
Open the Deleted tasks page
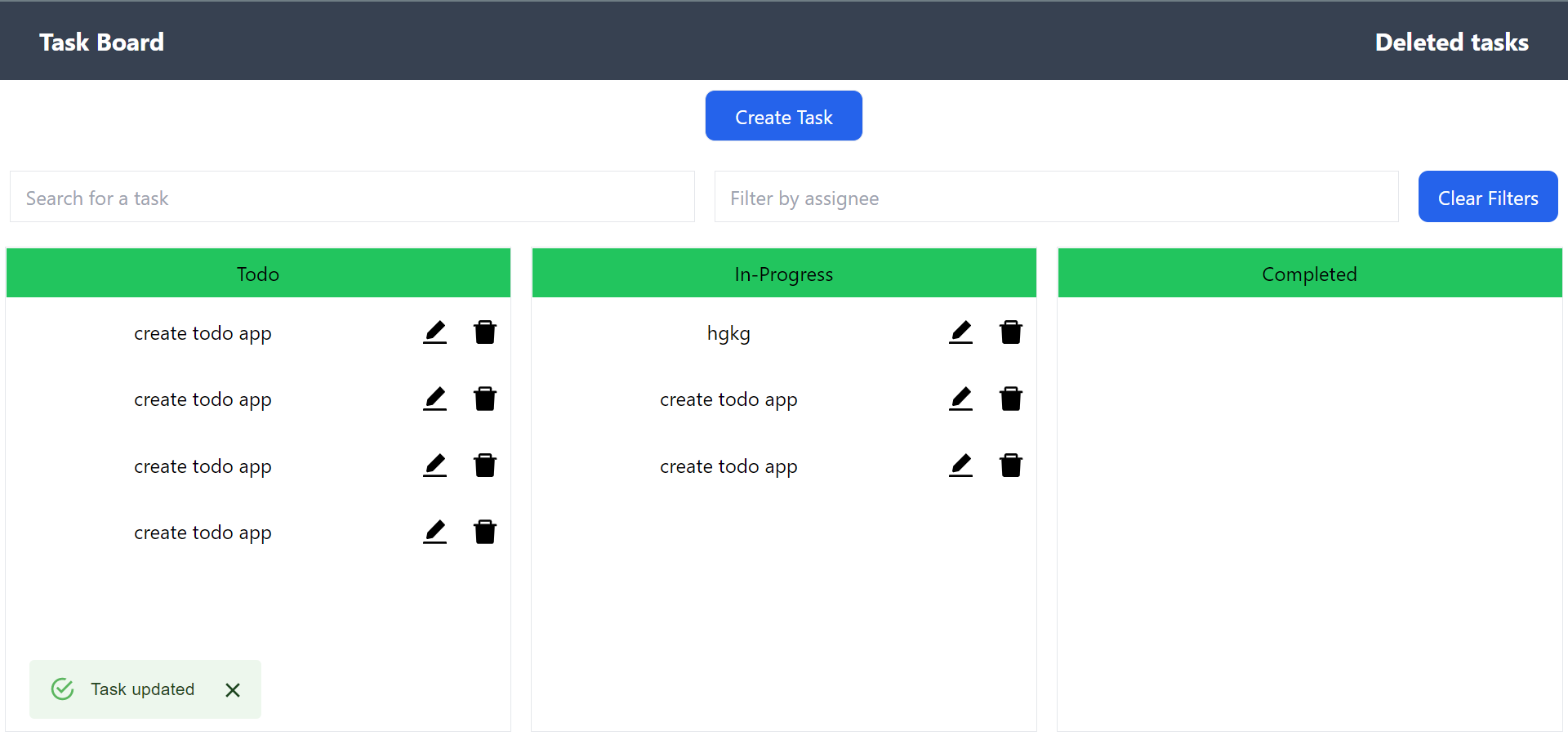1451,42
